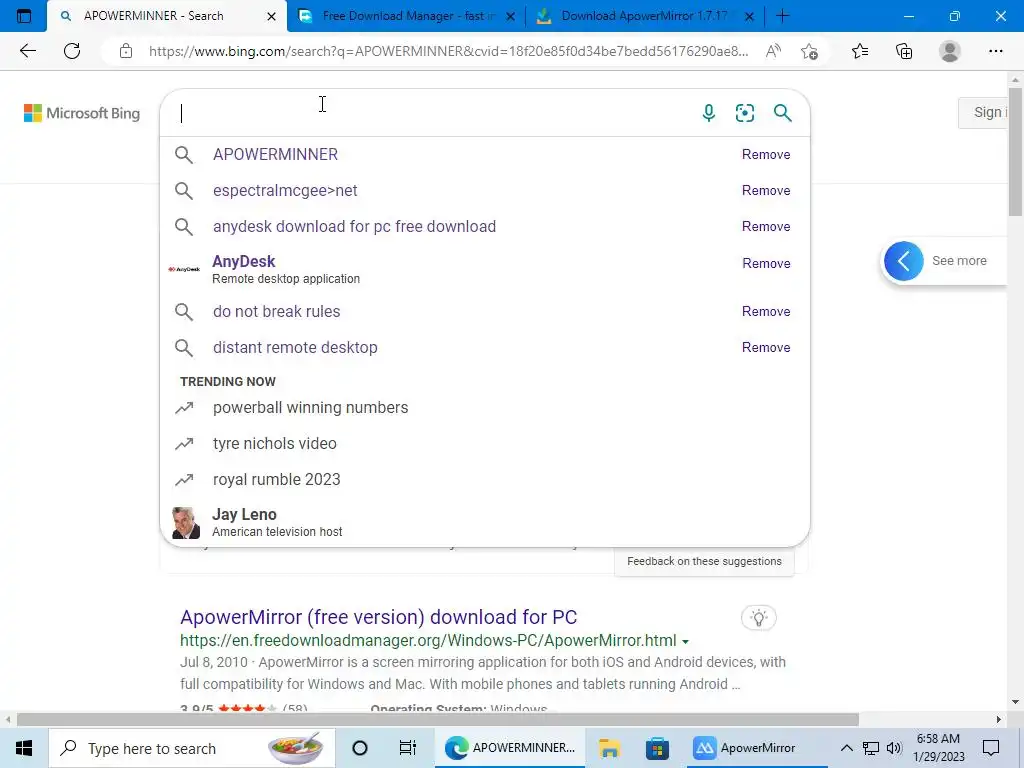Click the lightbulb icon beside ApowerMirror result

(759, 618)
